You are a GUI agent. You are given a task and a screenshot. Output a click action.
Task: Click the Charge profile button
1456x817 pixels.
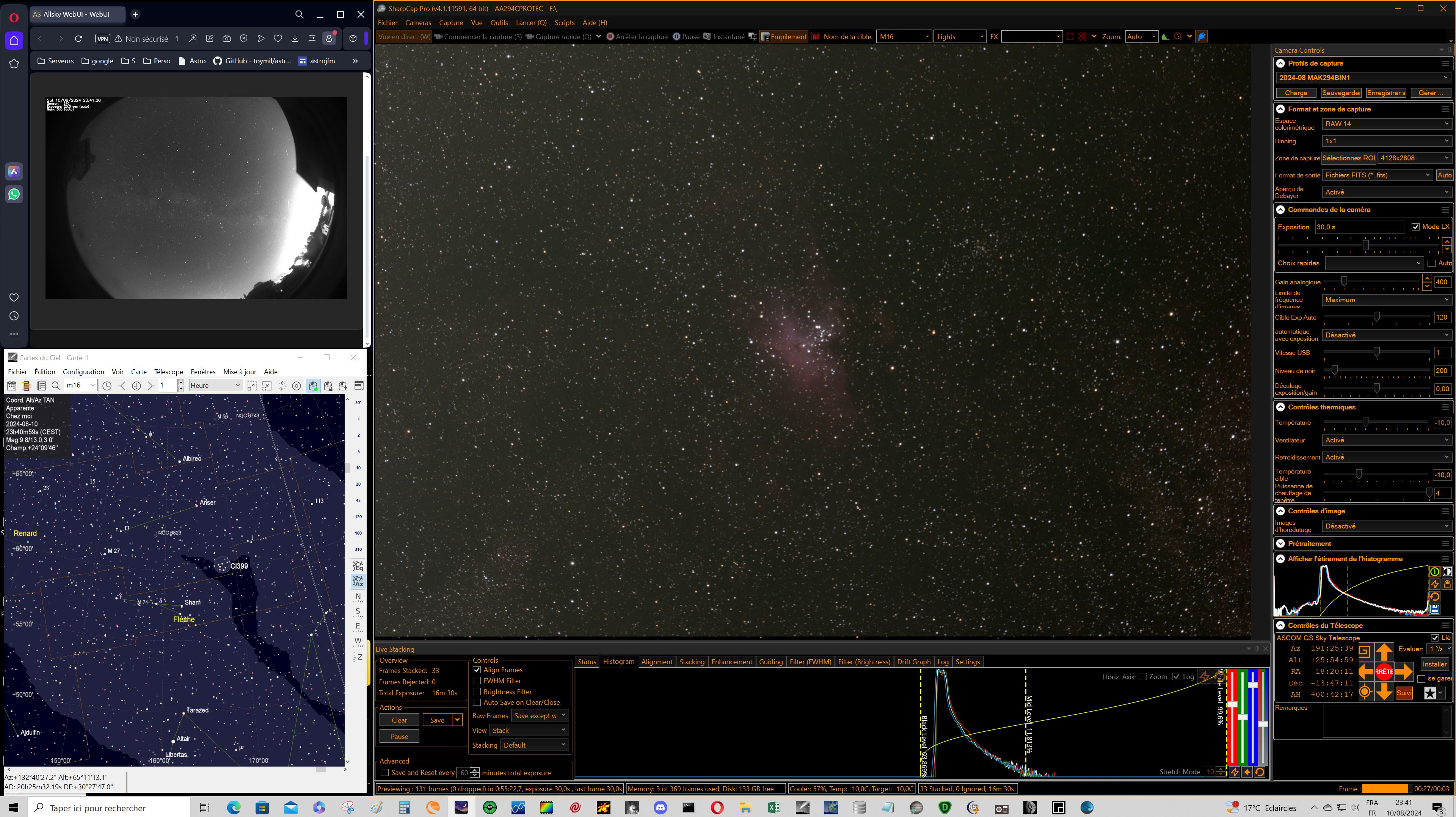click(1296, 93)
